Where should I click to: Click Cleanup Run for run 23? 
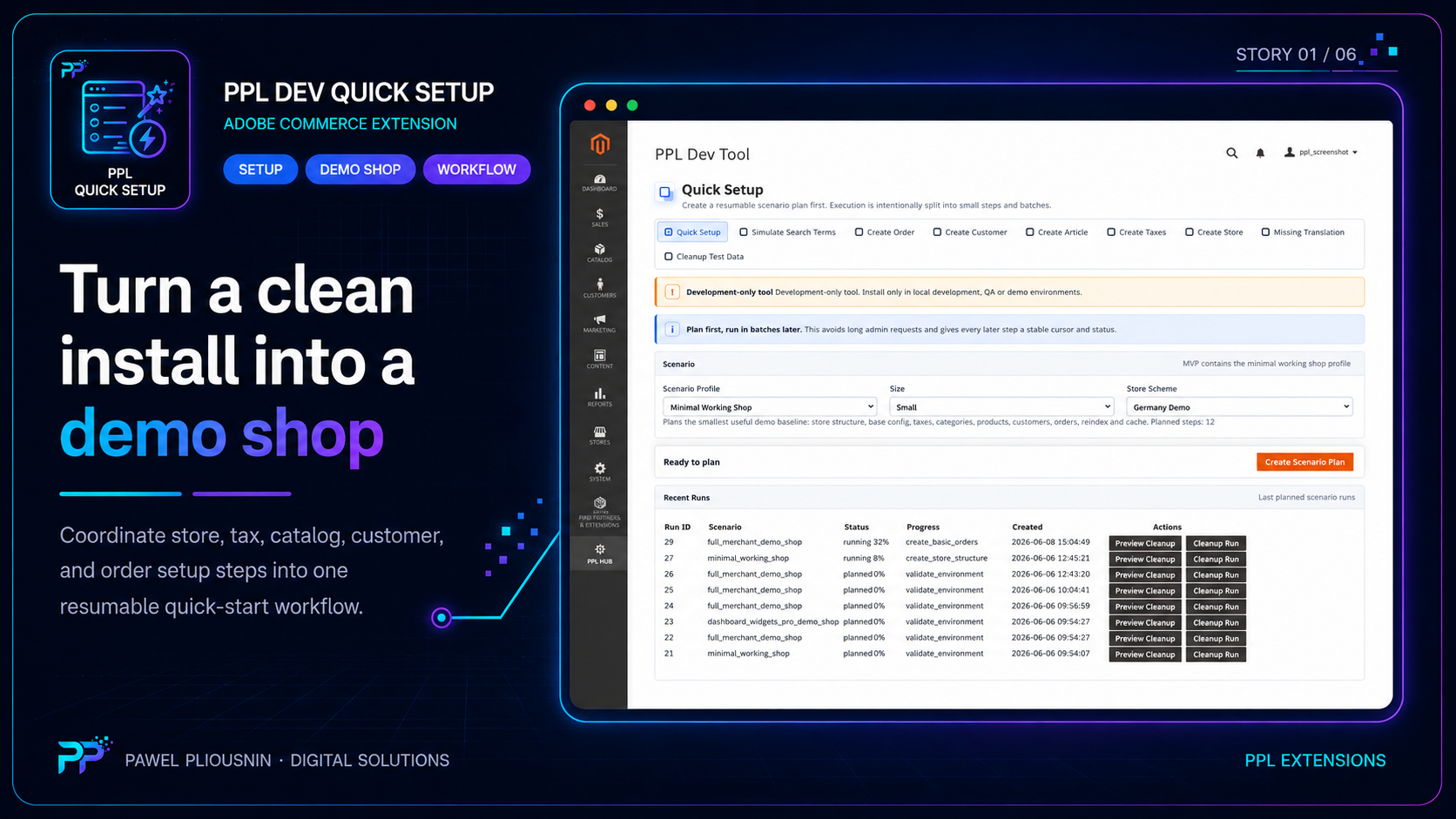tap(1216, 623)
